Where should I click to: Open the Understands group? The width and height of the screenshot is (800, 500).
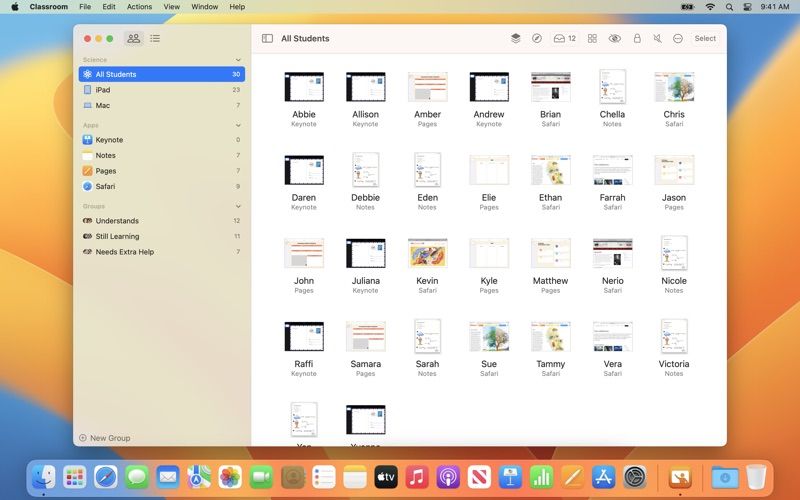[162, 221]
